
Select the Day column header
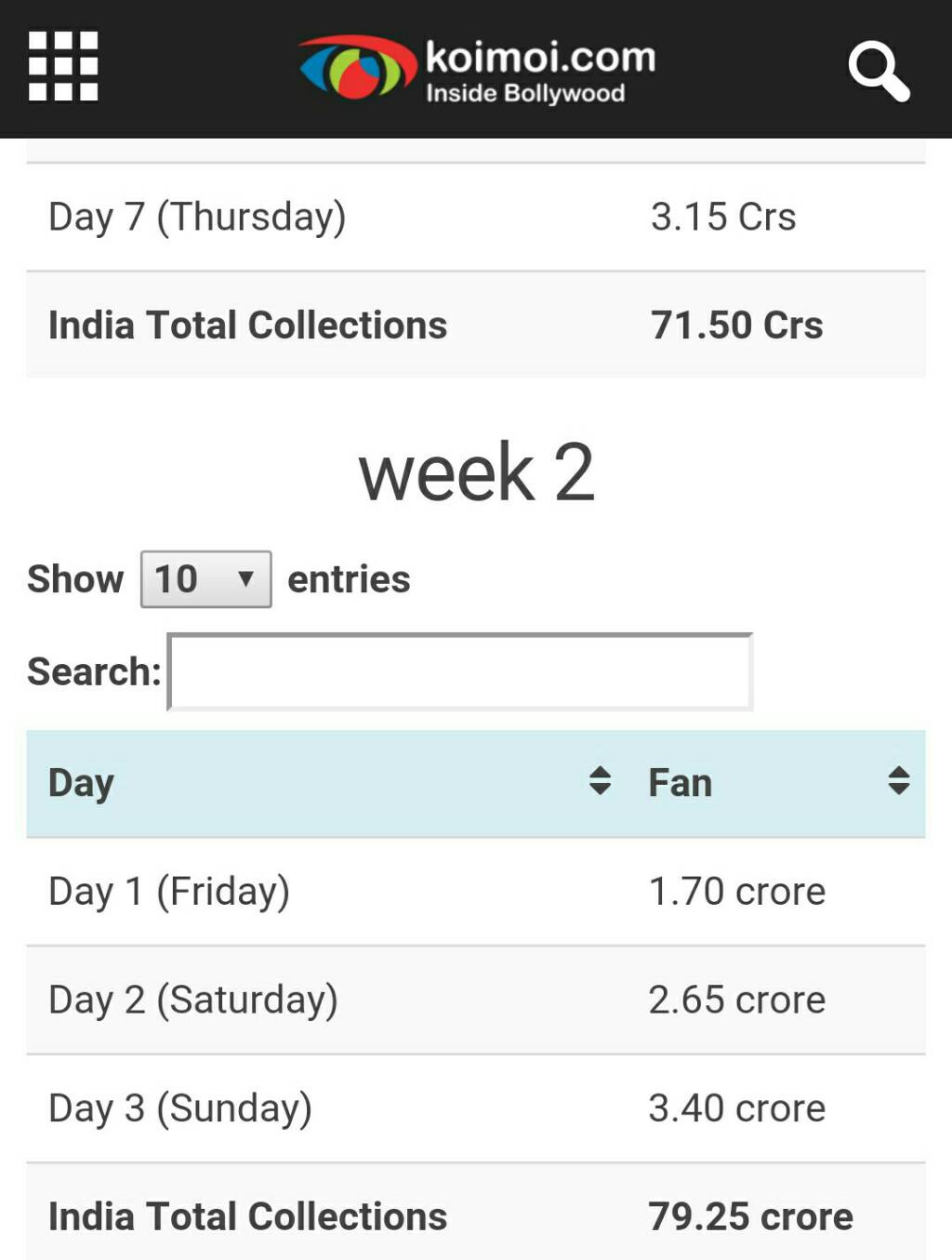[326, 784]
